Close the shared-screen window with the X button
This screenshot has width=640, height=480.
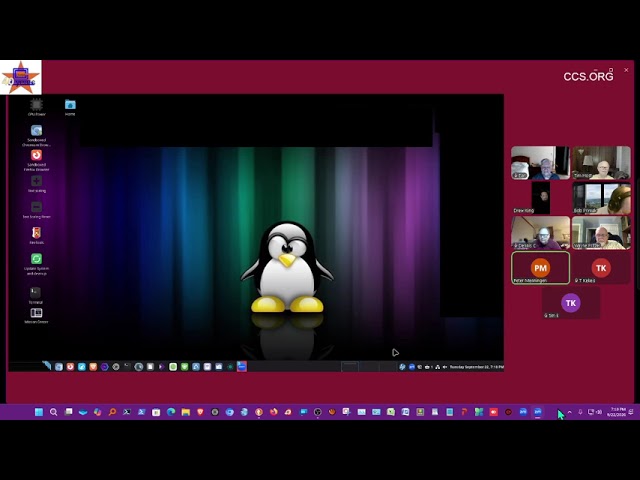coord(626,70)
